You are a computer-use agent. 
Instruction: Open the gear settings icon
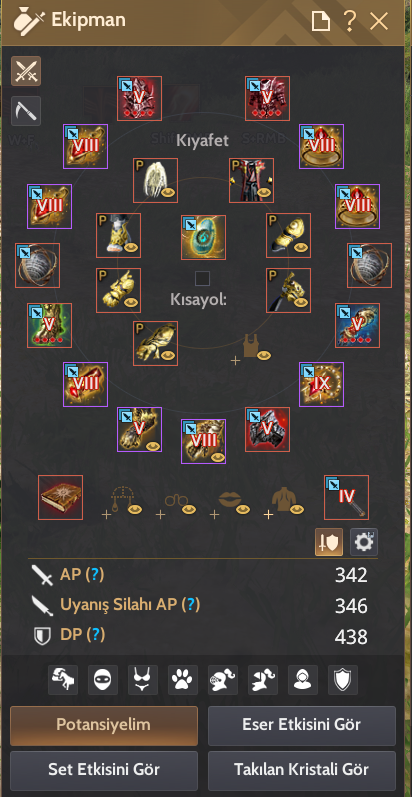coord(364,542)
